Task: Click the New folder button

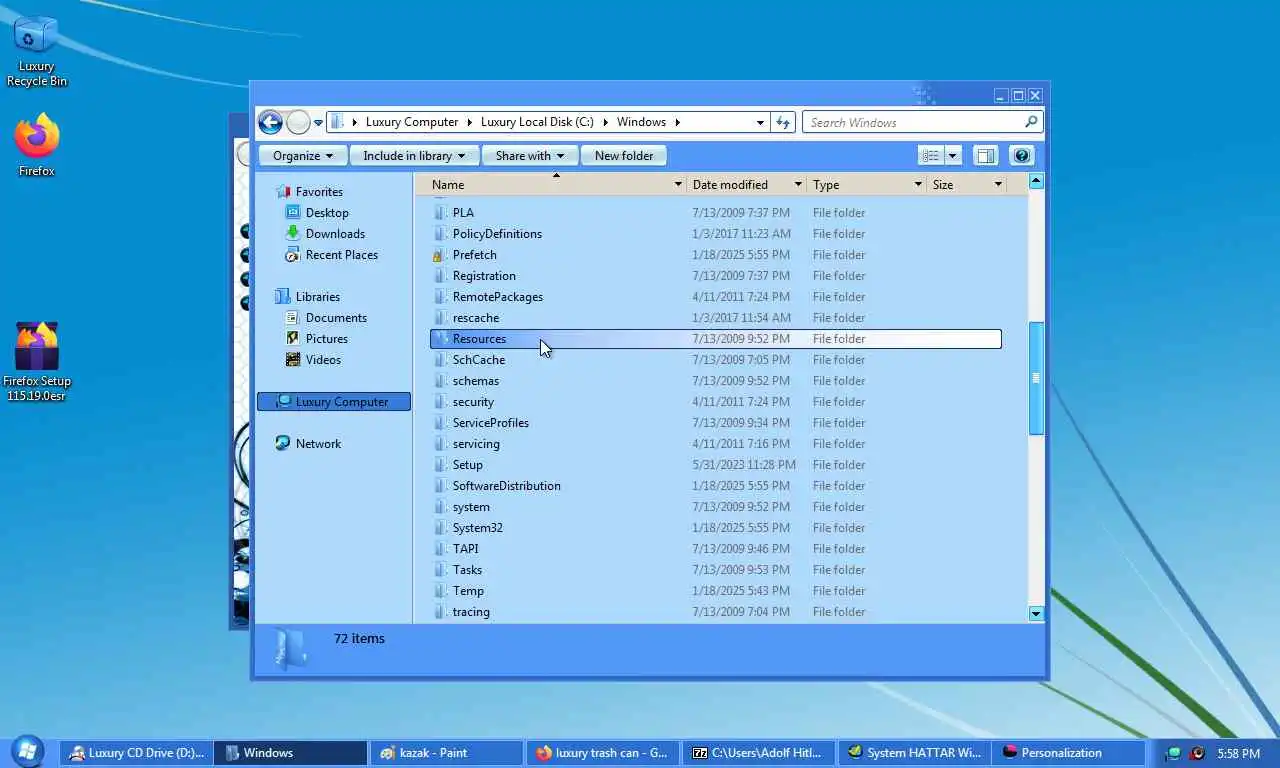Action: point(624,156)
